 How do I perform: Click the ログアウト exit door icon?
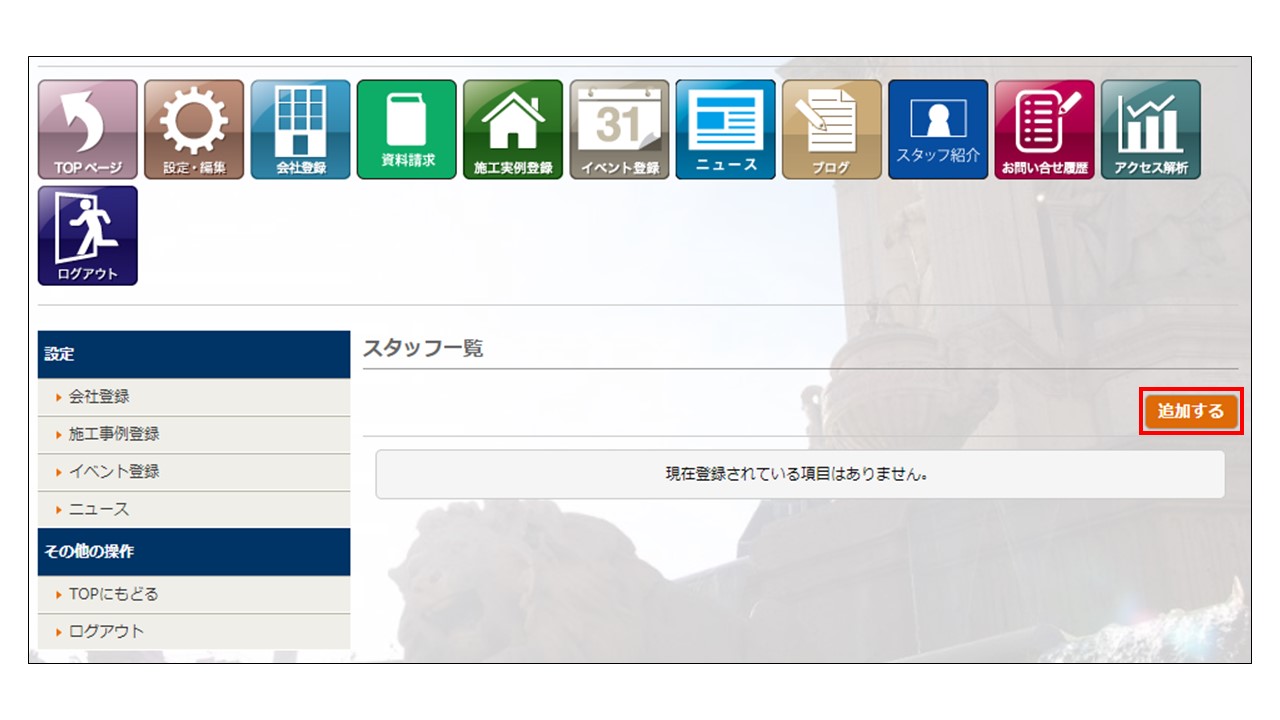tap(88, 236)
